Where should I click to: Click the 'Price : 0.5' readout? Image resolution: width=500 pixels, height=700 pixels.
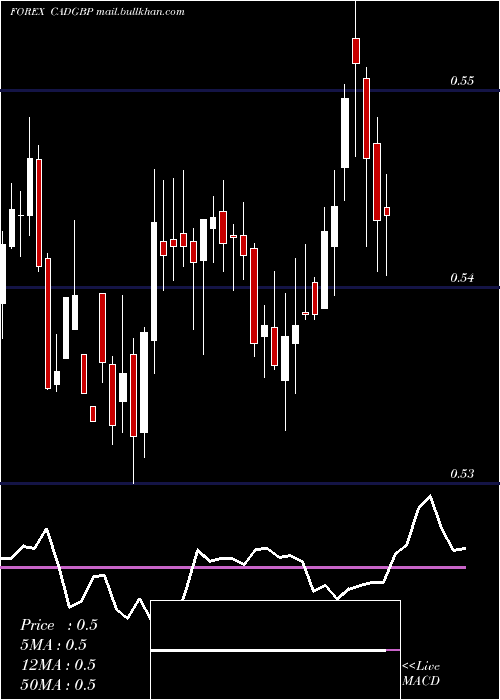pos(58,625)
